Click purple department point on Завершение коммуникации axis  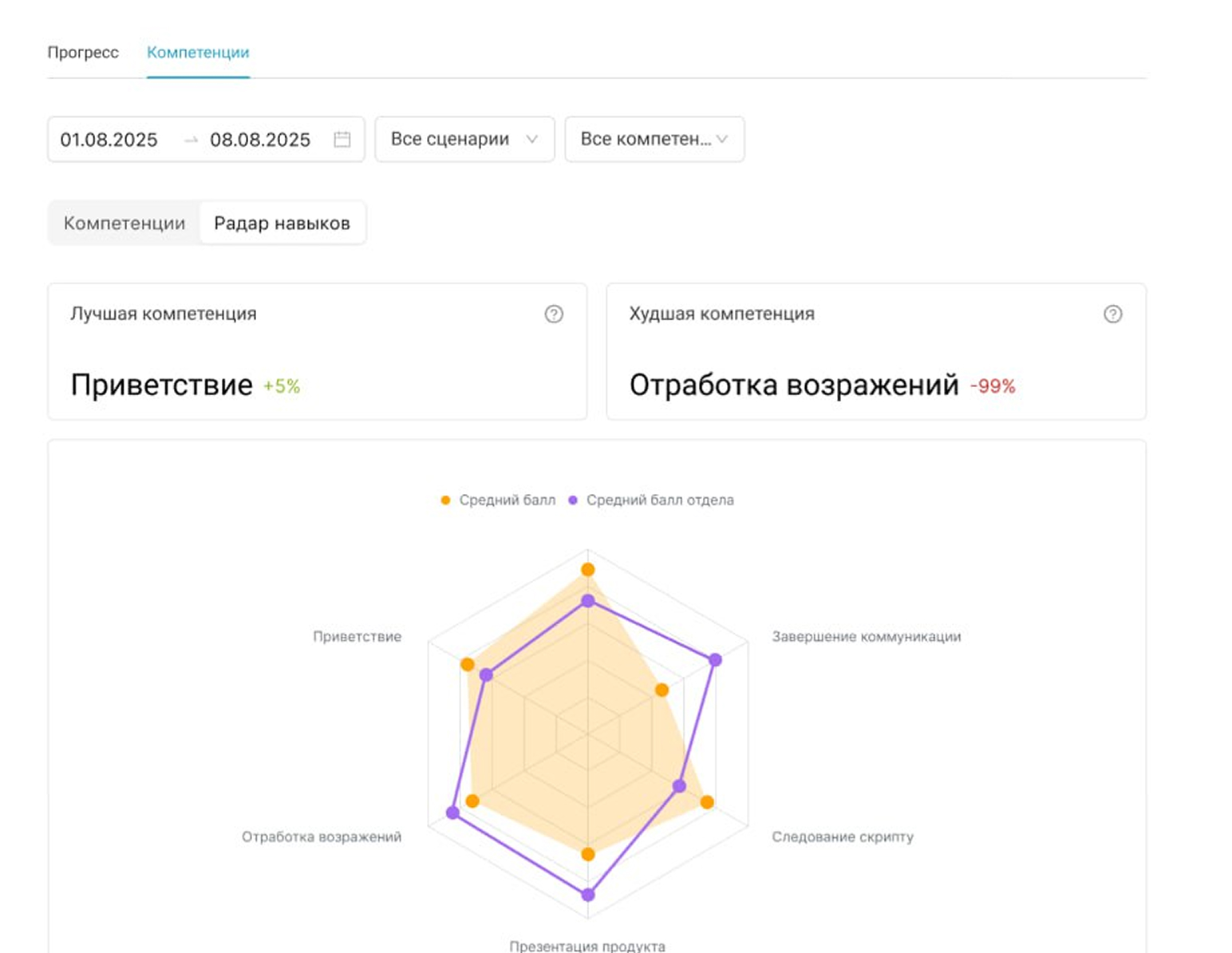716,660
